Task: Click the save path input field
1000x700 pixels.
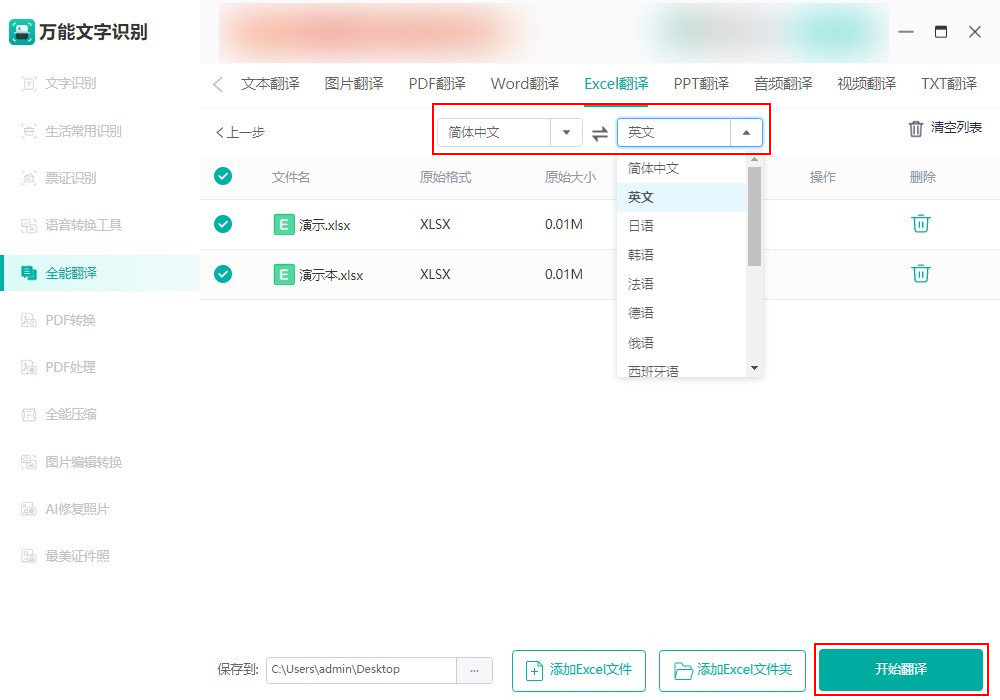Action: tap(360, 671)
